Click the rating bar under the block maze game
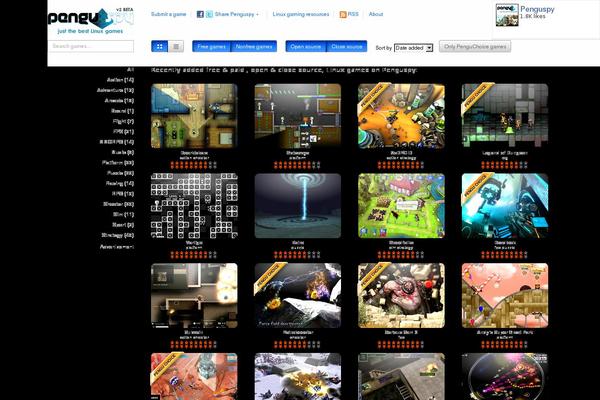 (x=194, y=255)
